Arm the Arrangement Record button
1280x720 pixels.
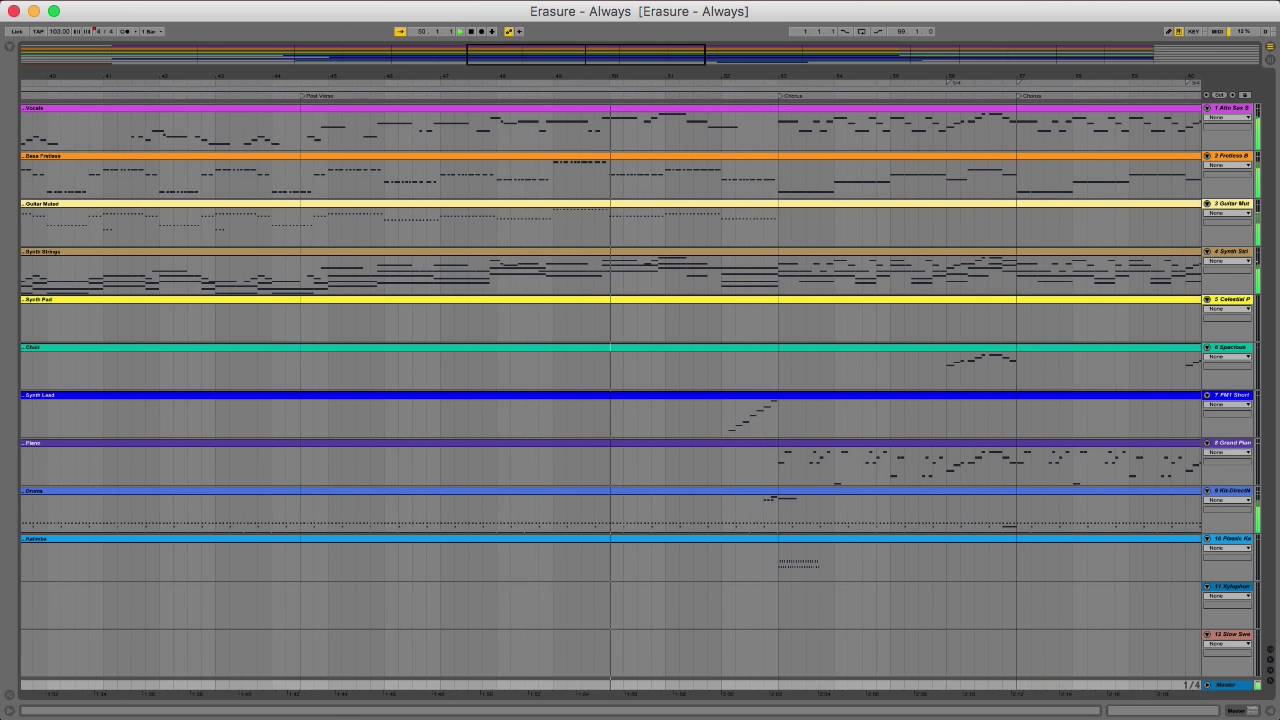(481, 31)
